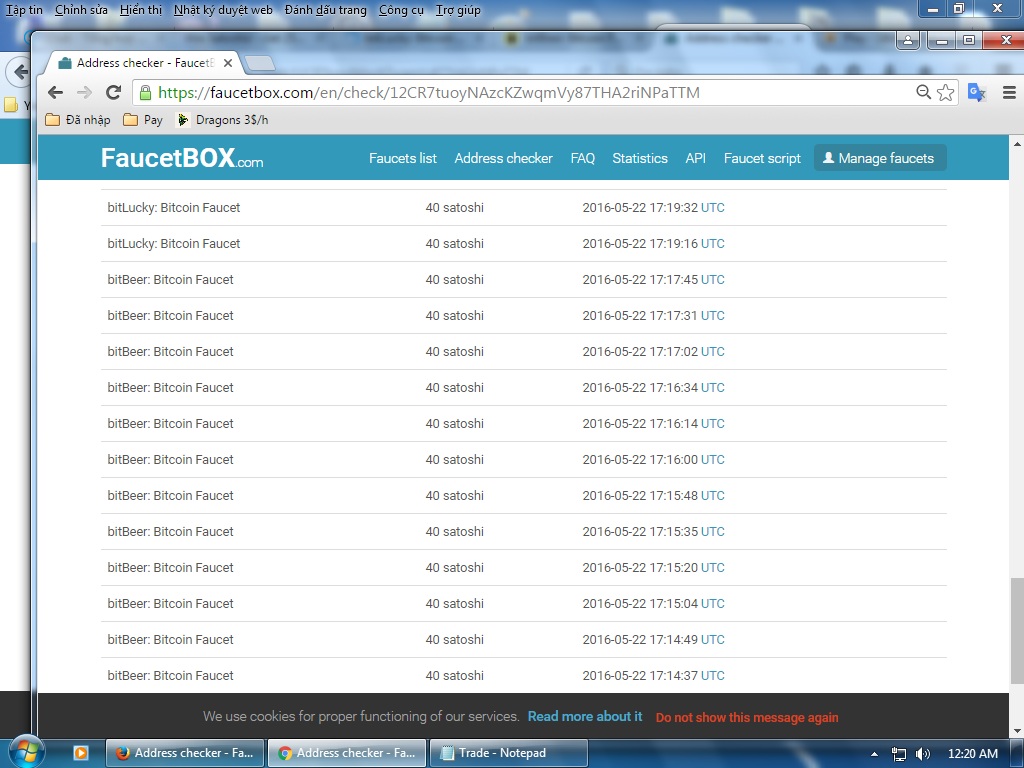Click UTC link in the 17:16:00 row
This screenshot has width=1024, height=768.
pos(712,460)
